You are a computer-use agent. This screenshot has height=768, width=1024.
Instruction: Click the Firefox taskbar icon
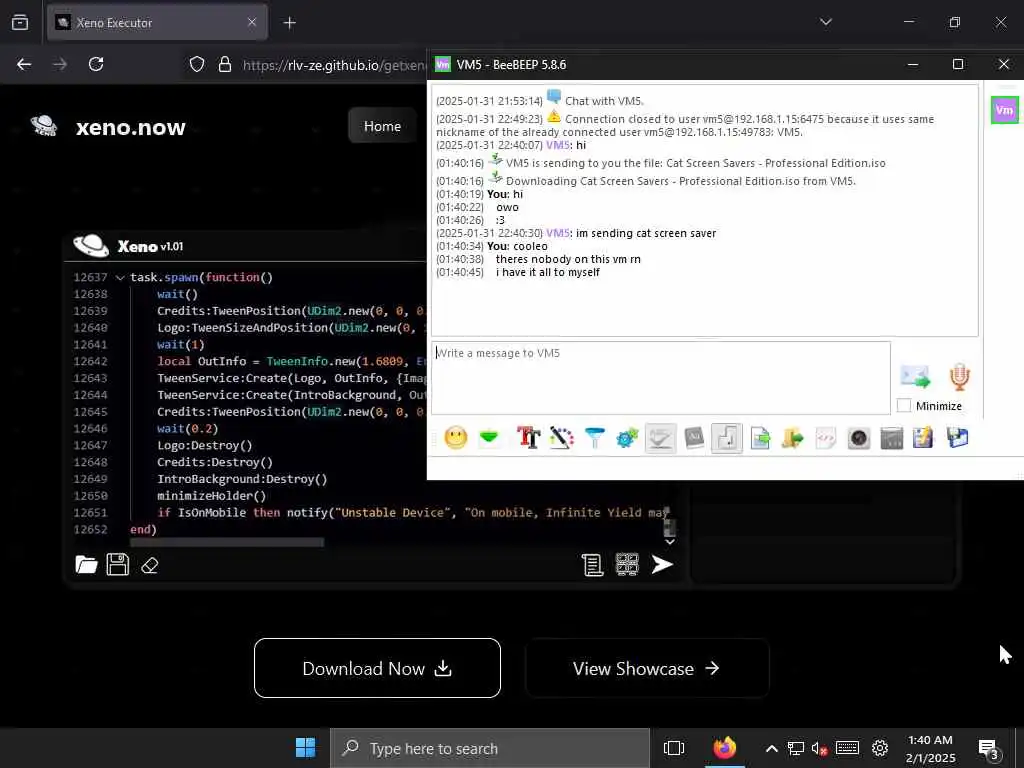point(724,748)
